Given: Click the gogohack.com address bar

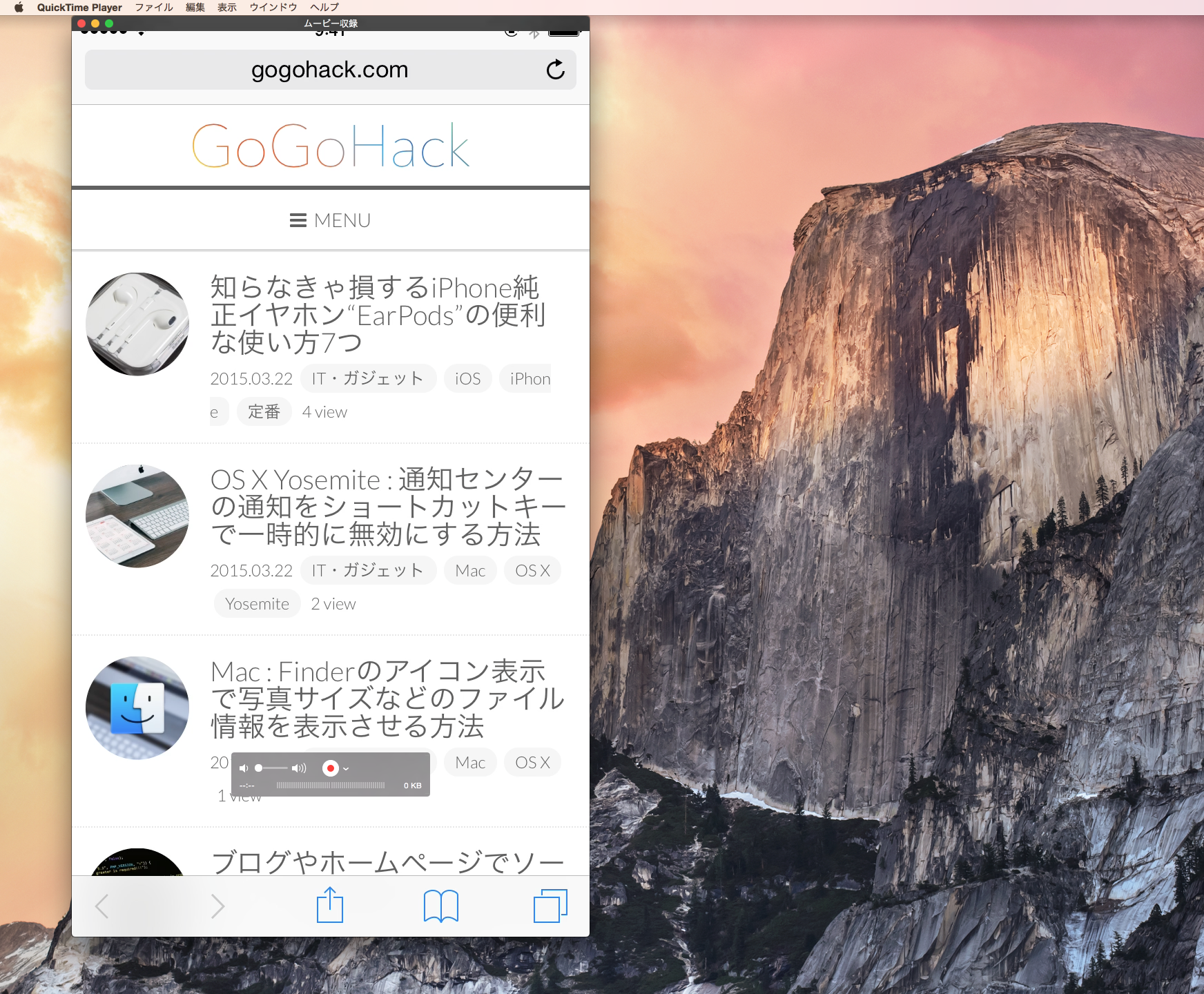Looking at the screenshot, I should (330, 70).
